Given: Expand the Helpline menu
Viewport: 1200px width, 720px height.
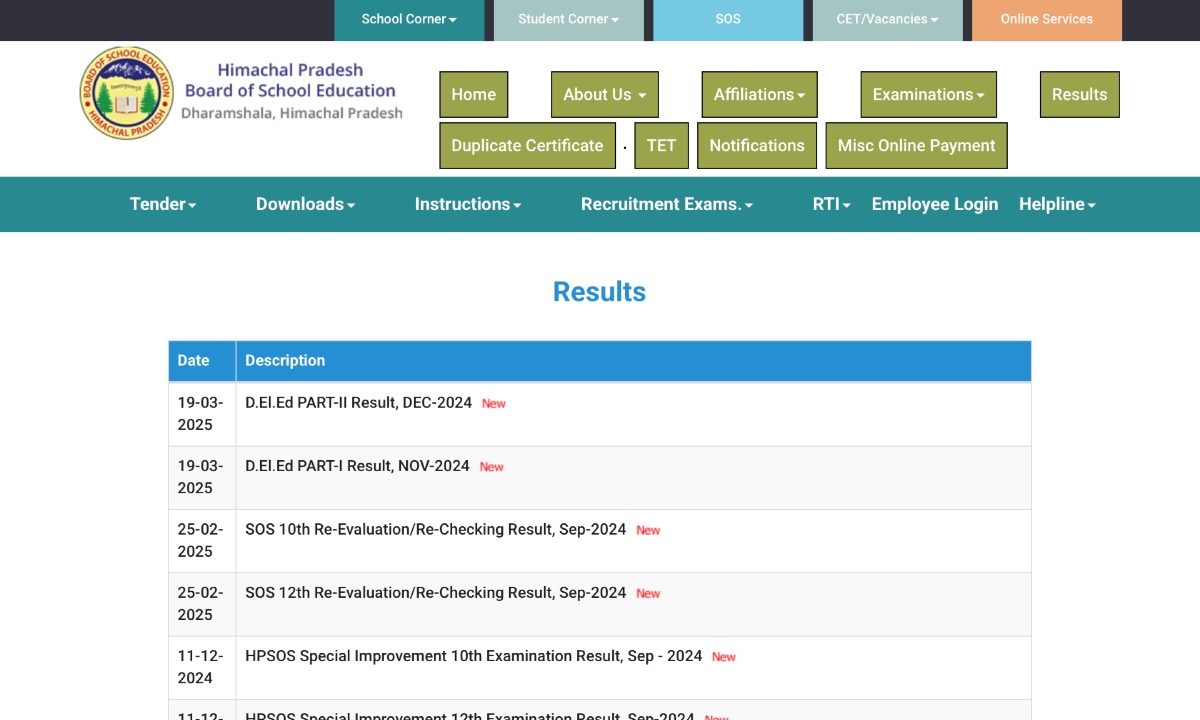Looking at the screenshot, I should pyautogui.click(x=1058, y=204).
